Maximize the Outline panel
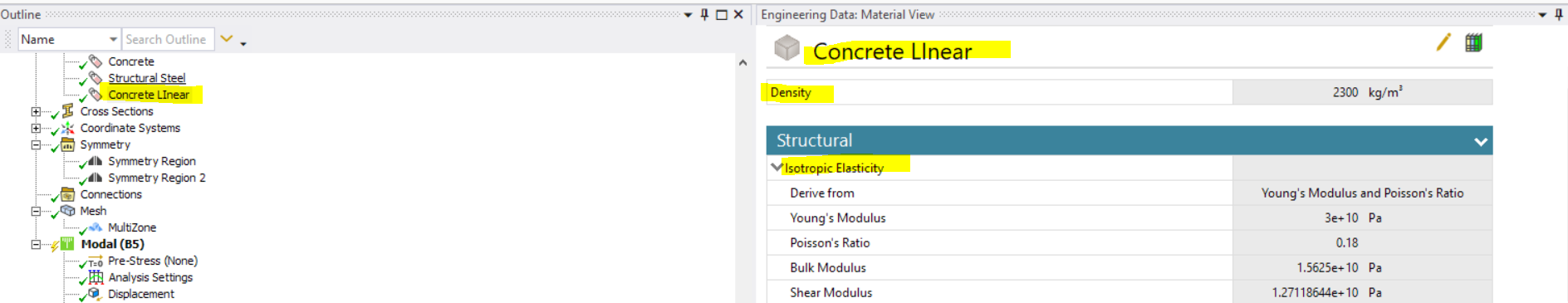The height and width of the screenshot is (303, 1568). point(722,14)
